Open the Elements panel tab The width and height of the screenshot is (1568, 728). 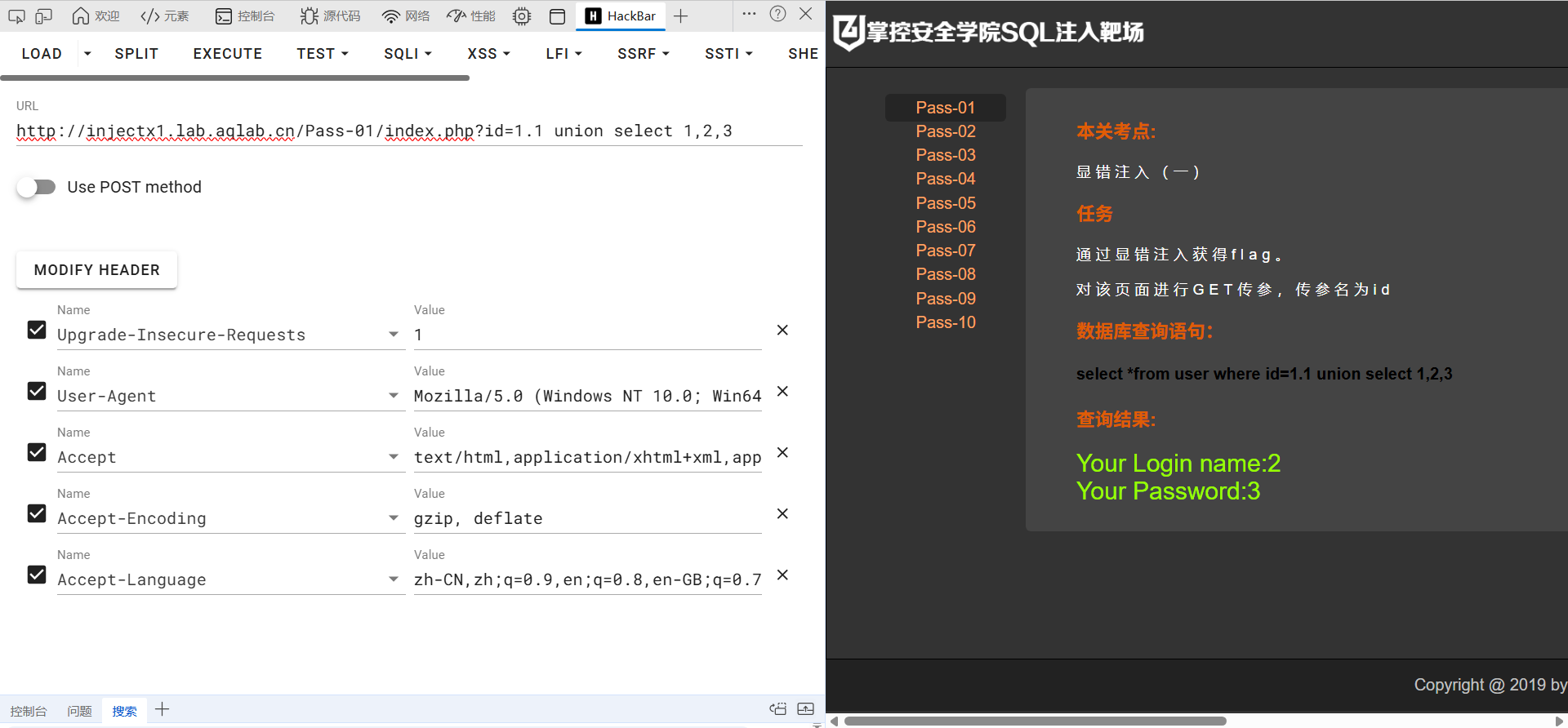(165, 16)
